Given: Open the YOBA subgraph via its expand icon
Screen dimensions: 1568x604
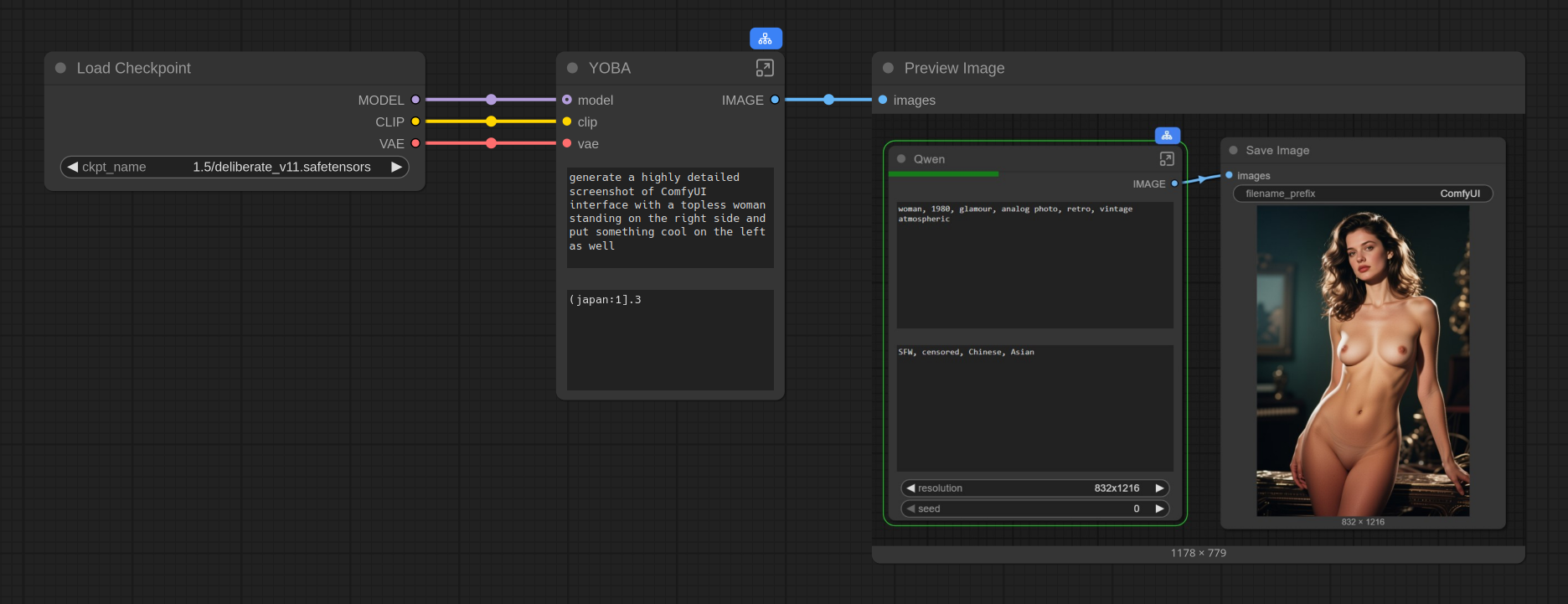Looking at the screenshot, I should (x=765, y=68).
